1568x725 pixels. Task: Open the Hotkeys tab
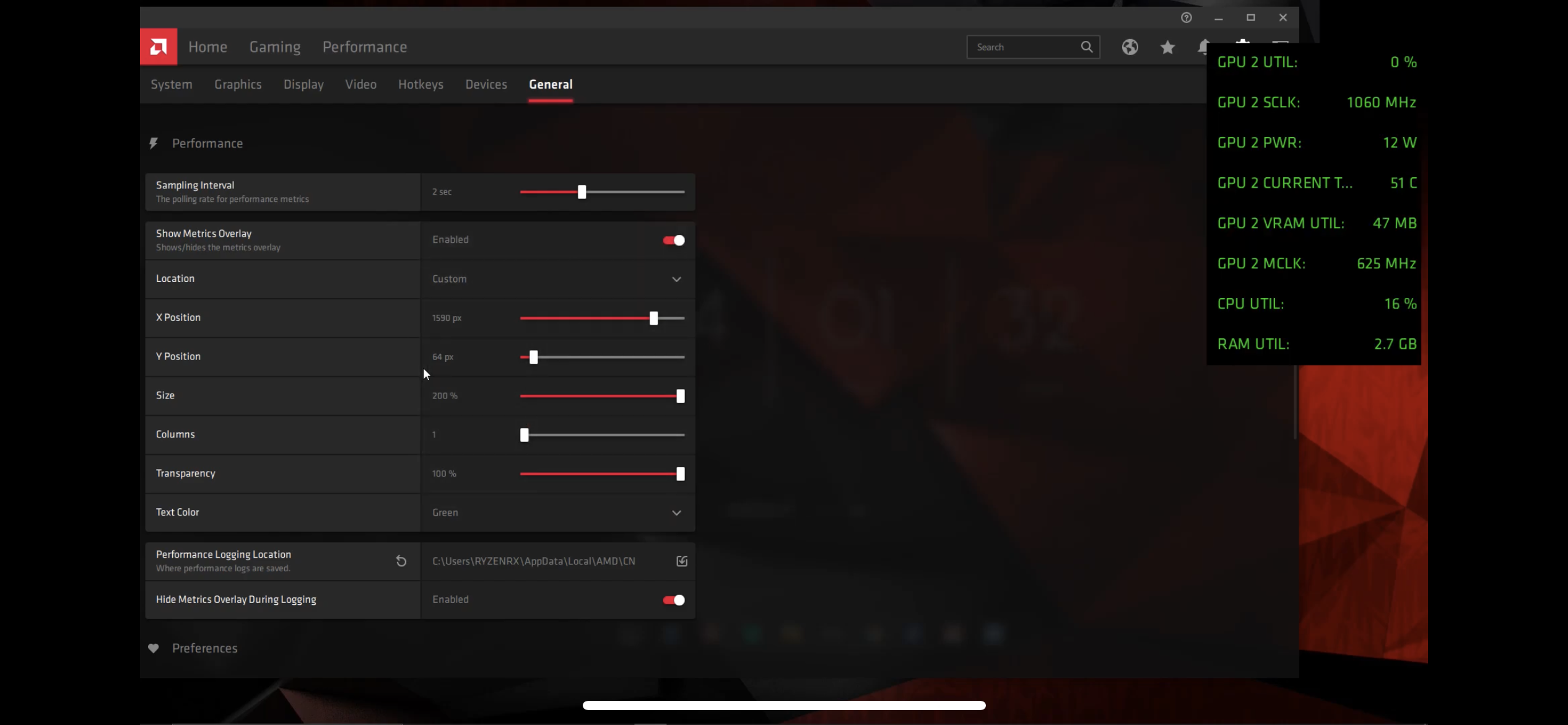(420, 84)
